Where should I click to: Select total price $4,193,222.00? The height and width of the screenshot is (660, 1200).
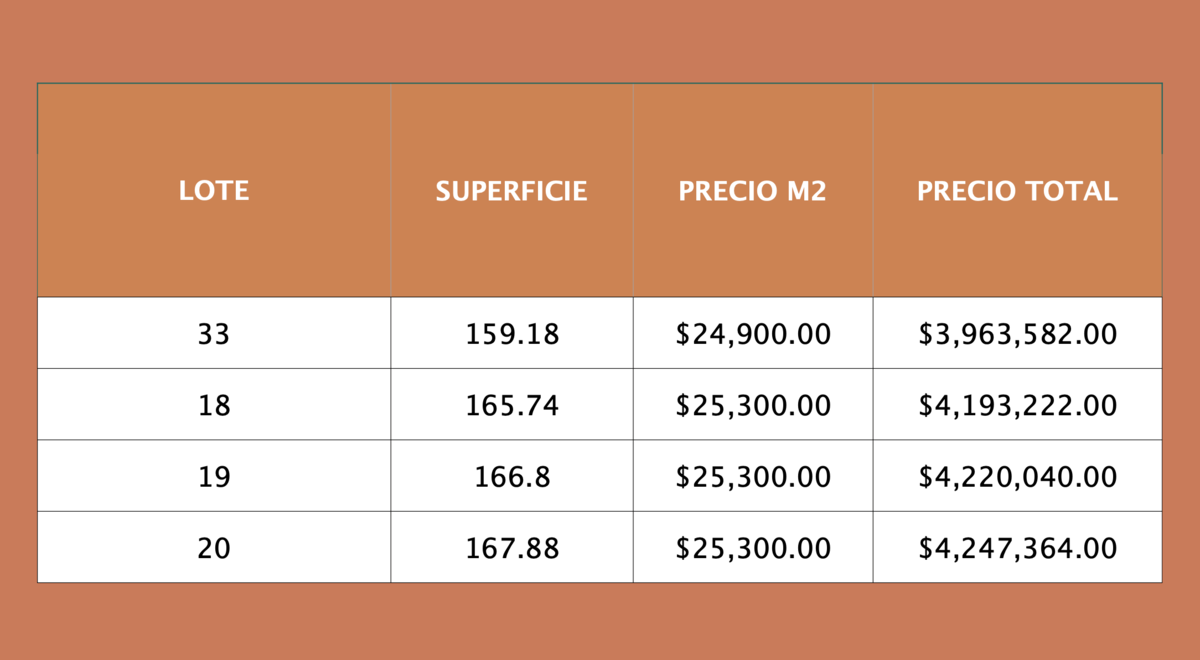coord(1017,406)
